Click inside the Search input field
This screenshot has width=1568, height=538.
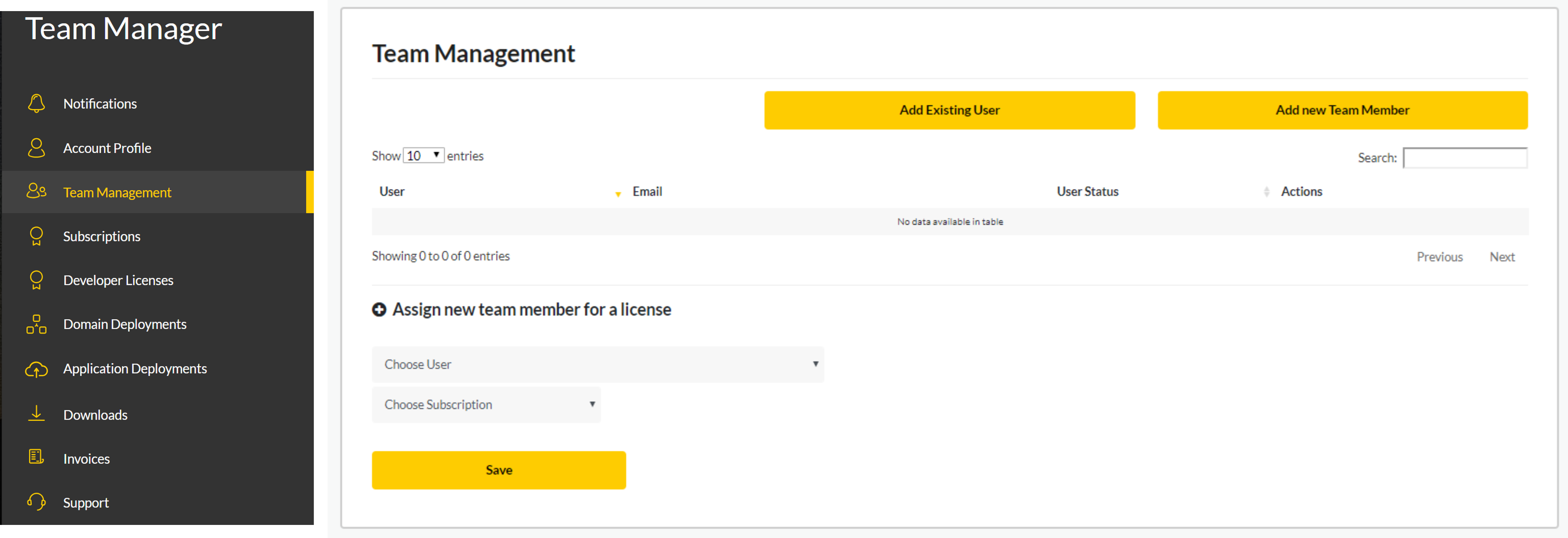coord(1465,158)
